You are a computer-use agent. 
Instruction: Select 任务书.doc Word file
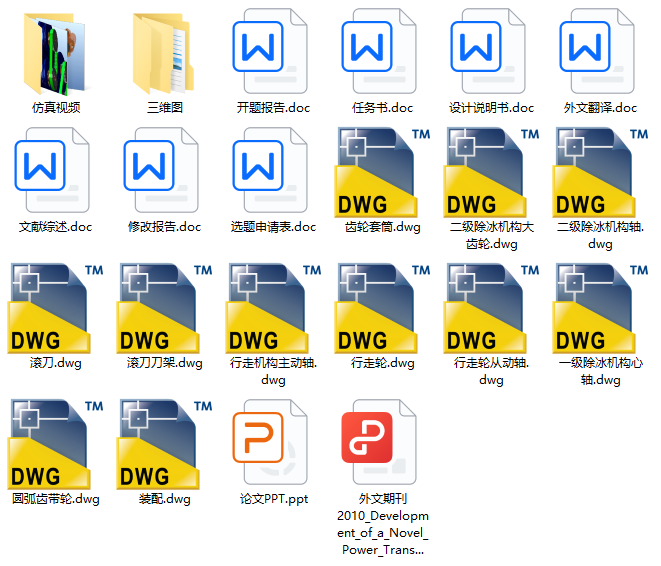click(382, 50)
